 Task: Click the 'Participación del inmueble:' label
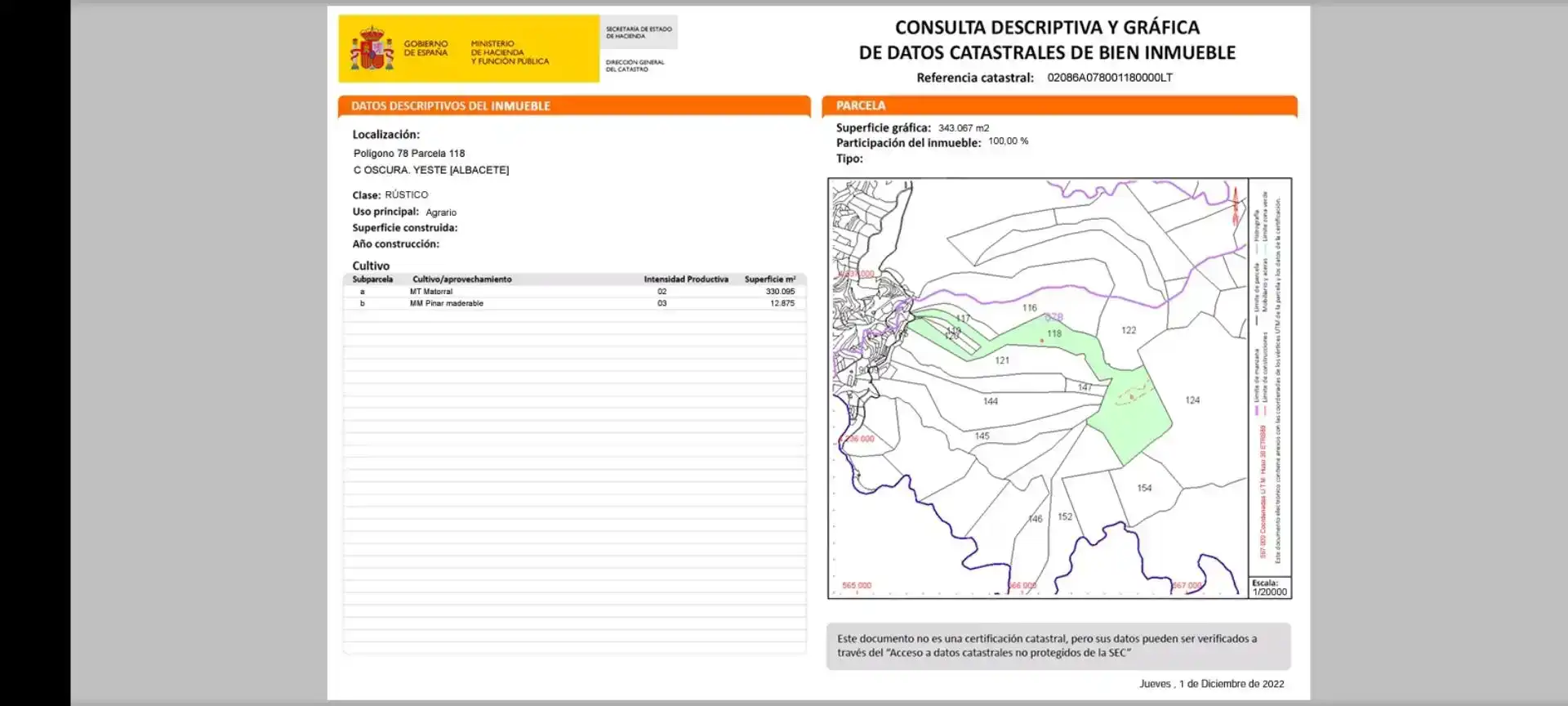(909, 143)
